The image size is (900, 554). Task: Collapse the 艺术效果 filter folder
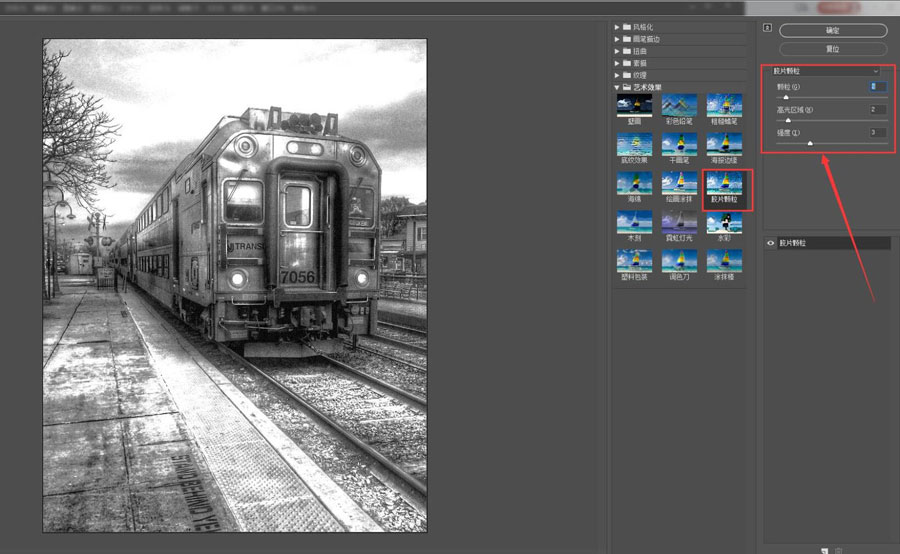click(617, 87)
